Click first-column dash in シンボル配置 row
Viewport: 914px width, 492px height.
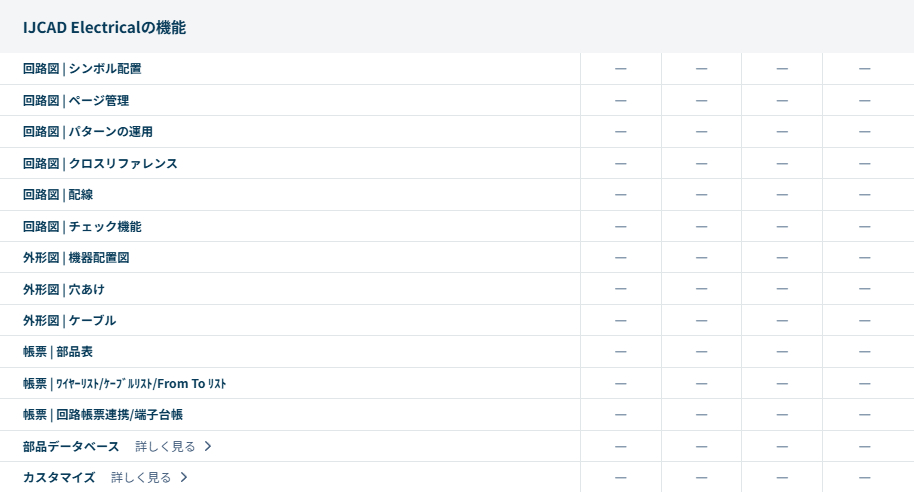click(x=620, y=69)
